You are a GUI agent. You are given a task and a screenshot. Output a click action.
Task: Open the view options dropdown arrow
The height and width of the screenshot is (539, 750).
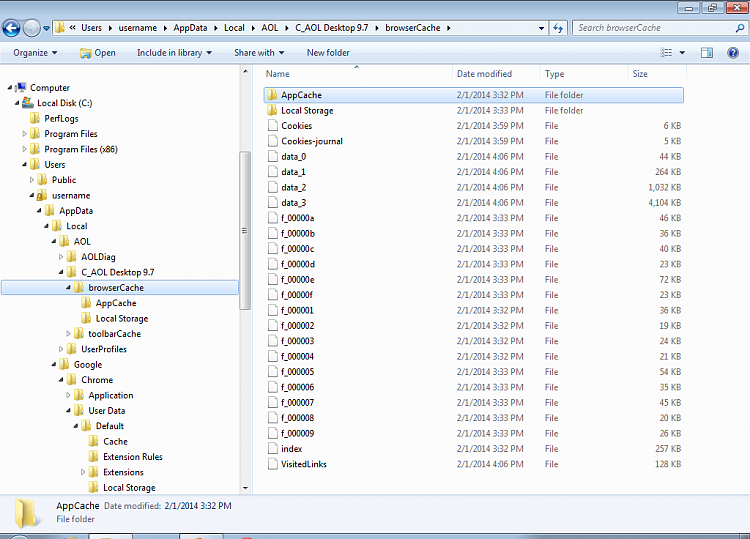click(x=682, y=53)
